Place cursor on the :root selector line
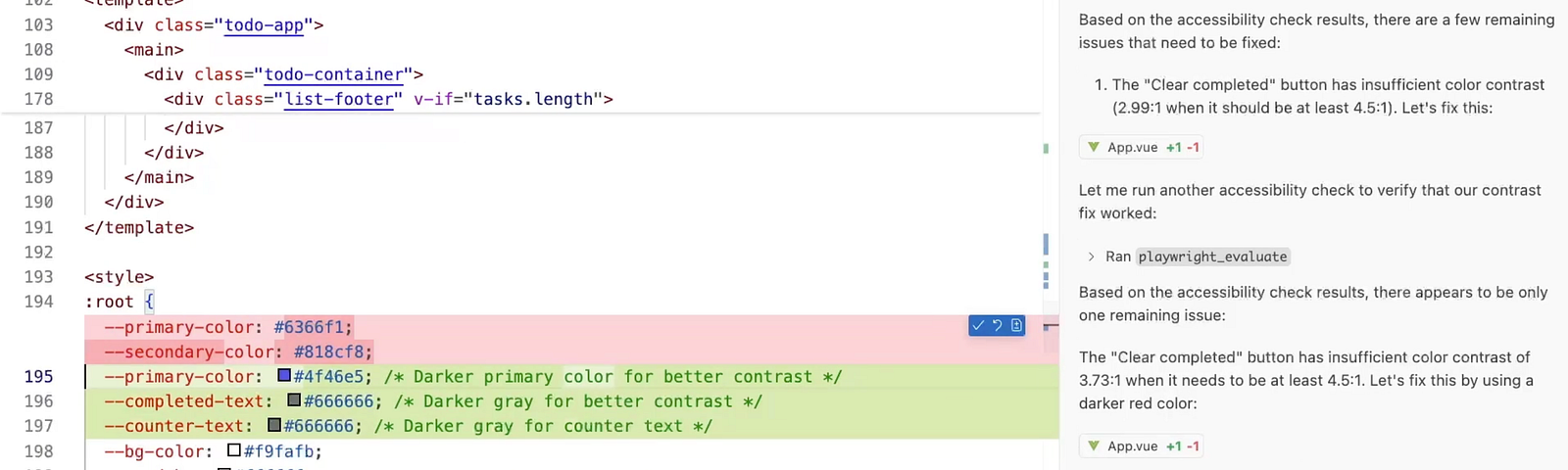 120,302
